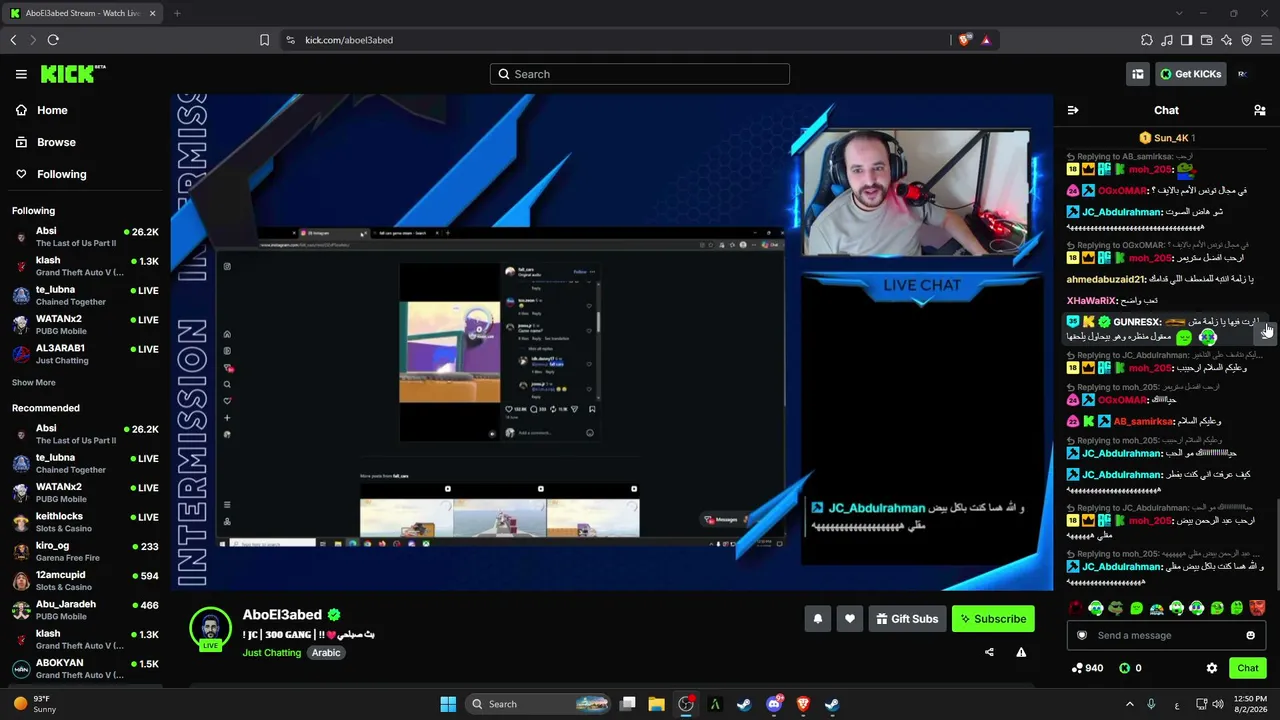This screenshot has width=1280, height=720.
Task: Open Leo AI sparkle icon
Action: click(1227, 40)
